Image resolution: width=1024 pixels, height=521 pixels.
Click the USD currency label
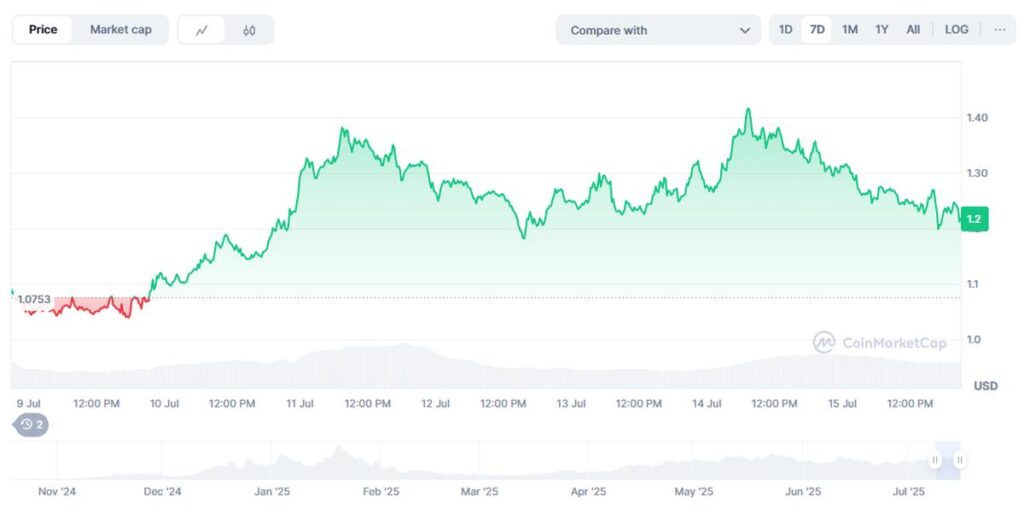985,386
